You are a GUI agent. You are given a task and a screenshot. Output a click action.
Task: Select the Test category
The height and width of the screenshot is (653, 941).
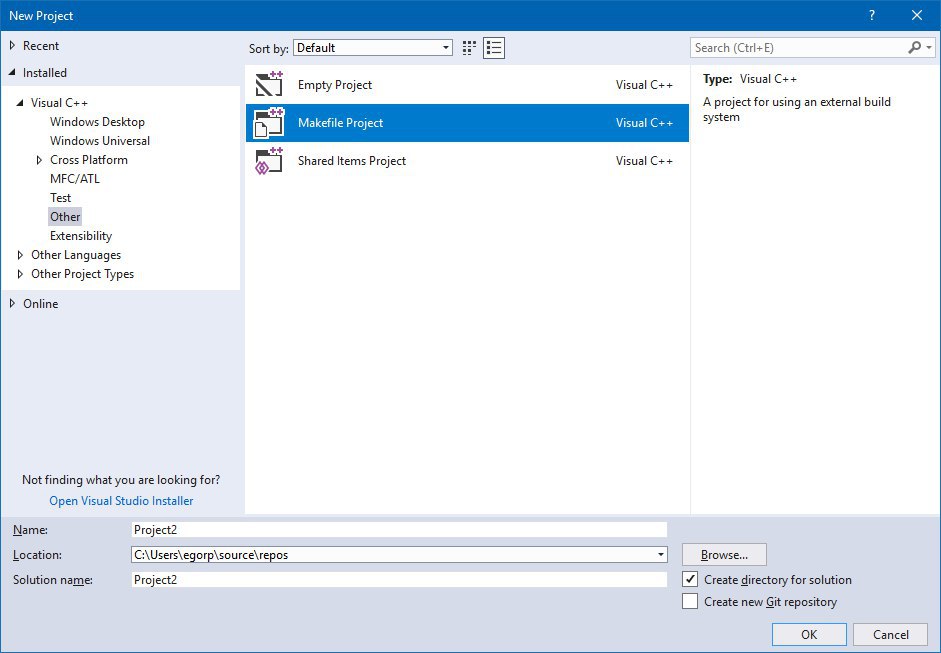click(61, 198)
